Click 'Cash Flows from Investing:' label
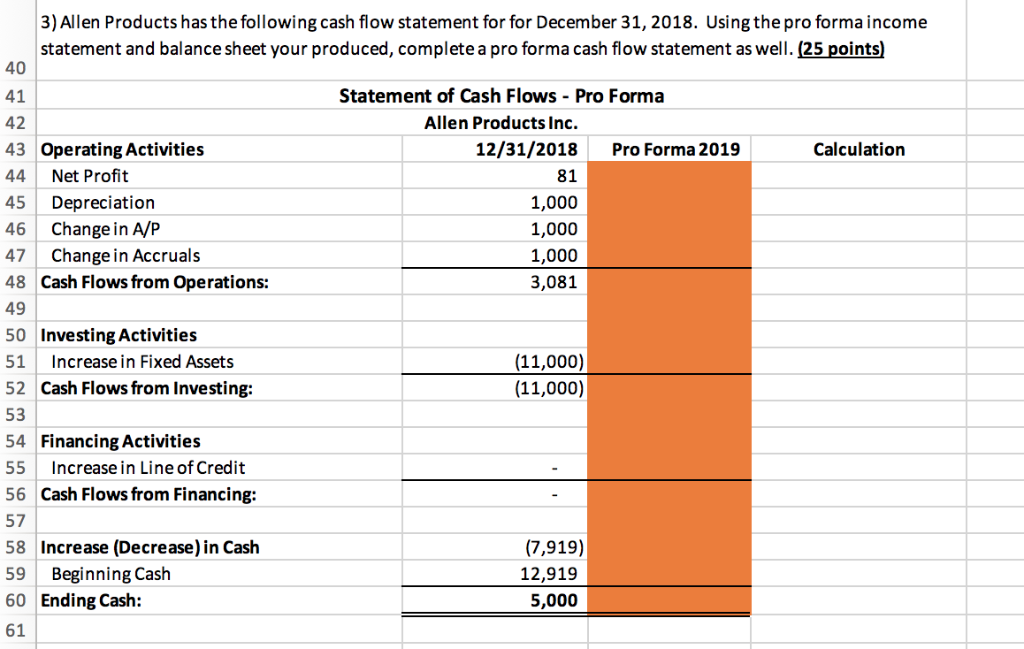This screenshot has height=649, width=1024. [x=146, y=388]
